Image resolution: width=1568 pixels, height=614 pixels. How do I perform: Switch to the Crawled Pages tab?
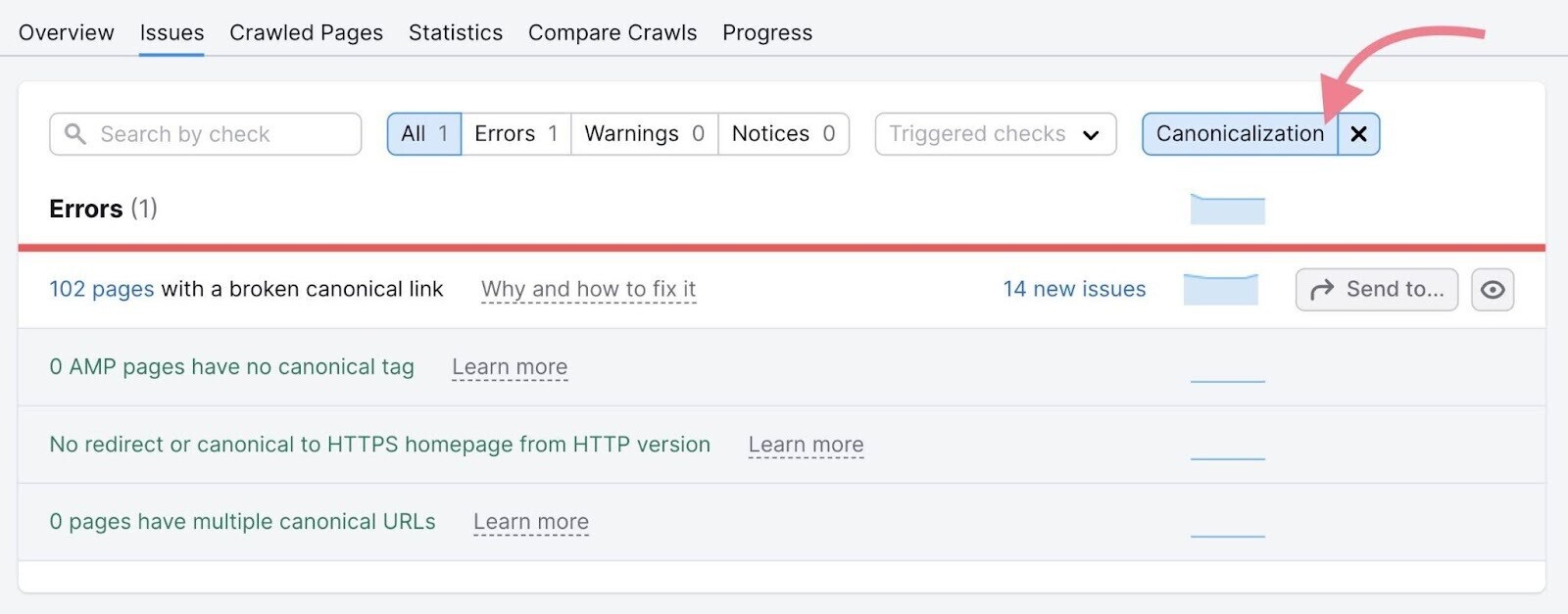306,33
